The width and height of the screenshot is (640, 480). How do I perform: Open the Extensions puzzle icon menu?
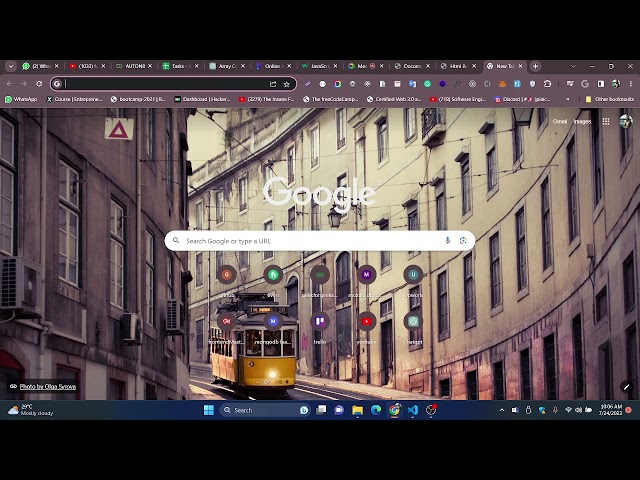[x=547, y=84]
